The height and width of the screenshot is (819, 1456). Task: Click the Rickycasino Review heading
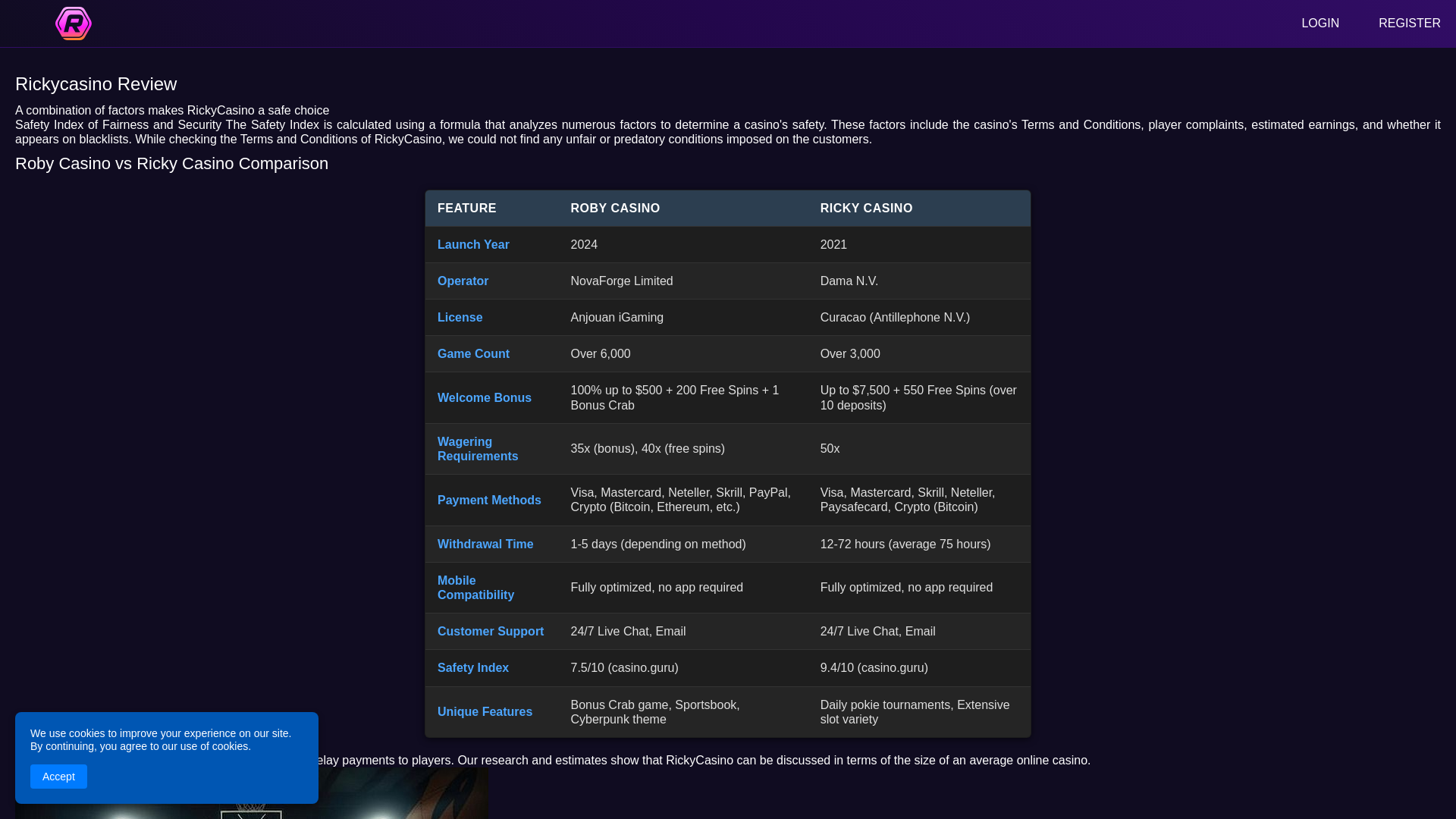coord(96,84)
